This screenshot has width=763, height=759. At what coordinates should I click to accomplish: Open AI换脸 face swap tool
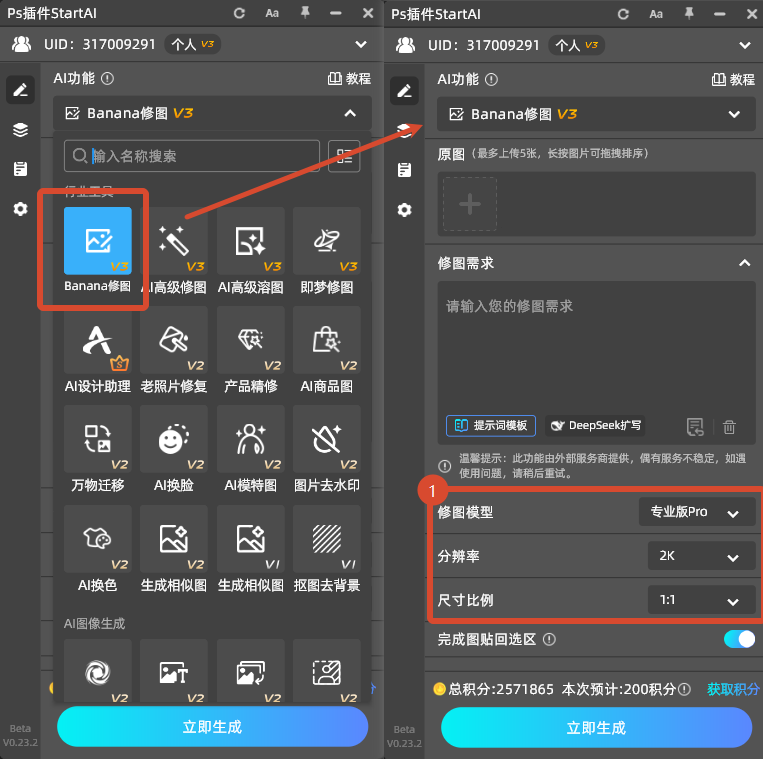coord(174,439)
